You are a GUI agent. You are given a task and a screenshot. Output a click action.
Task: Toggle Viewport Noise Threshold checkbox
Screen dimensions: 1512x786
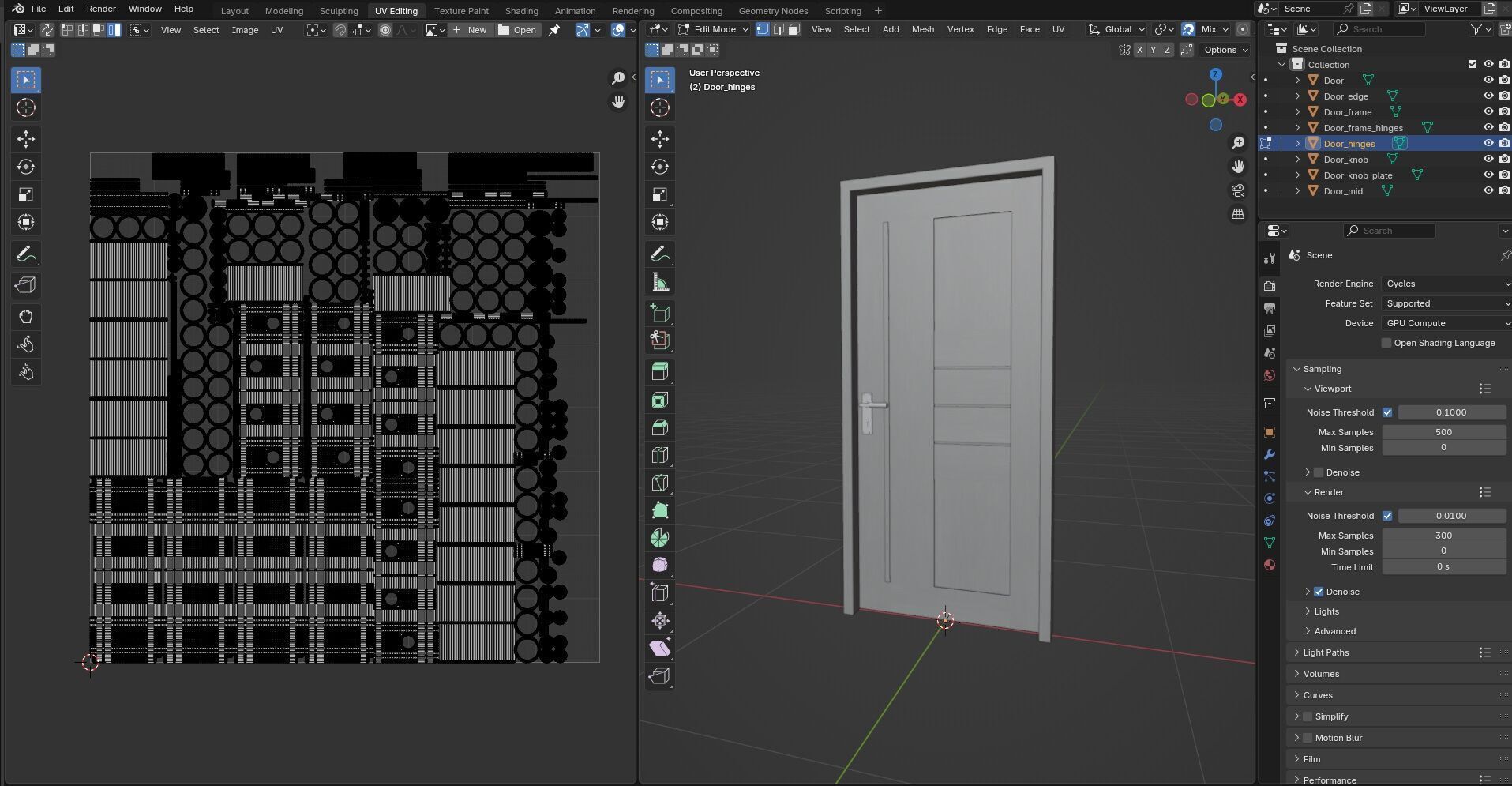point(1387,412)
